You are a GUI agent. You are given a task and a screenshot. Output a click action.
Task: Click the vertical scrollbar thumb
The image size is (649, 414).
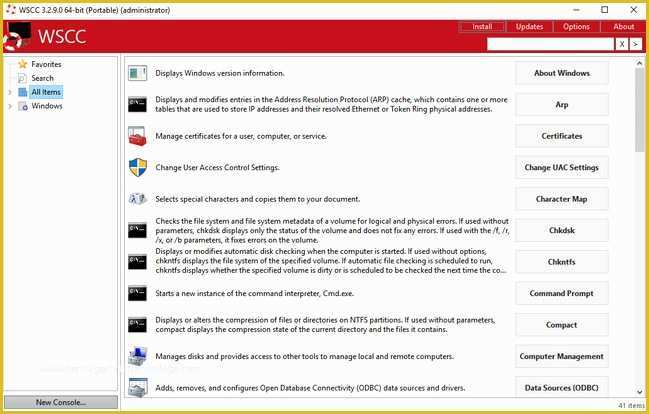click(639, 109)
